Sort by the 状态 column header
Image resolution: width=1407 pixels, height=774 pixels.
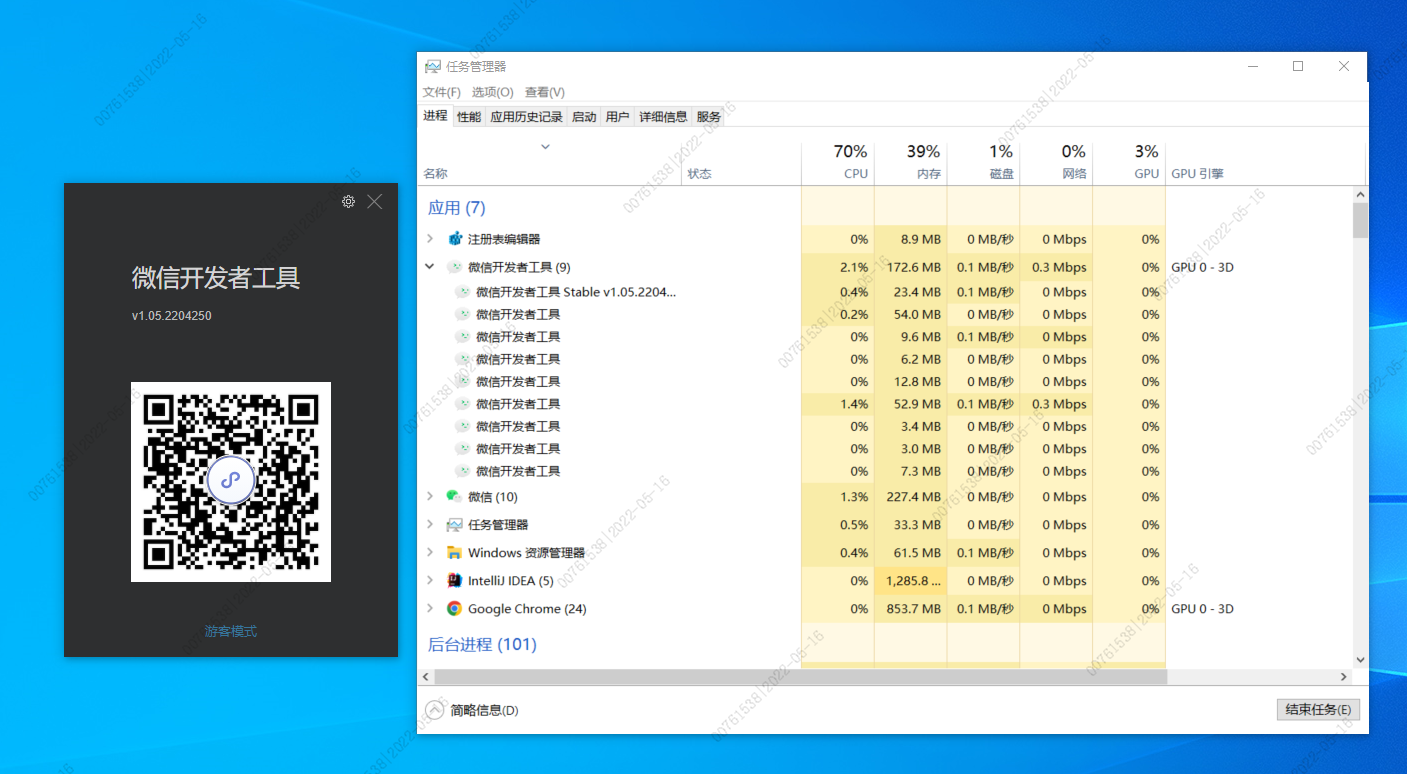click(x=742, y=163)
